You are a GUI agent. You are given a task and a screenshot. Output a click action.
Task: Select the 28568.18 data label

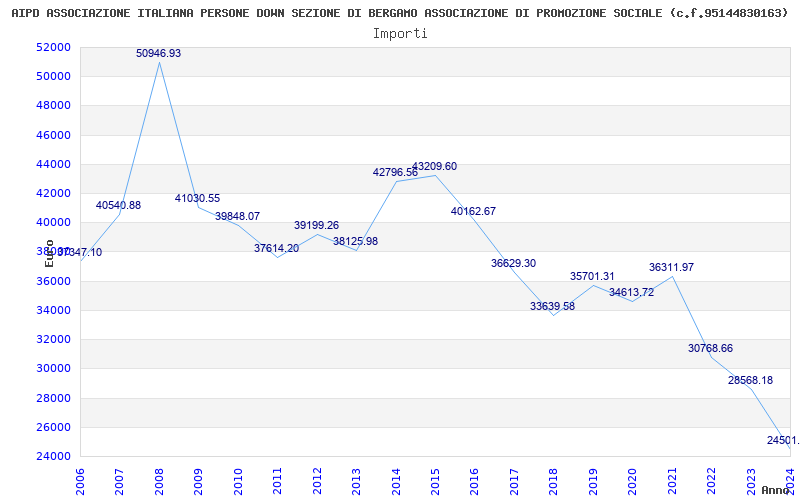pos(751,380)
